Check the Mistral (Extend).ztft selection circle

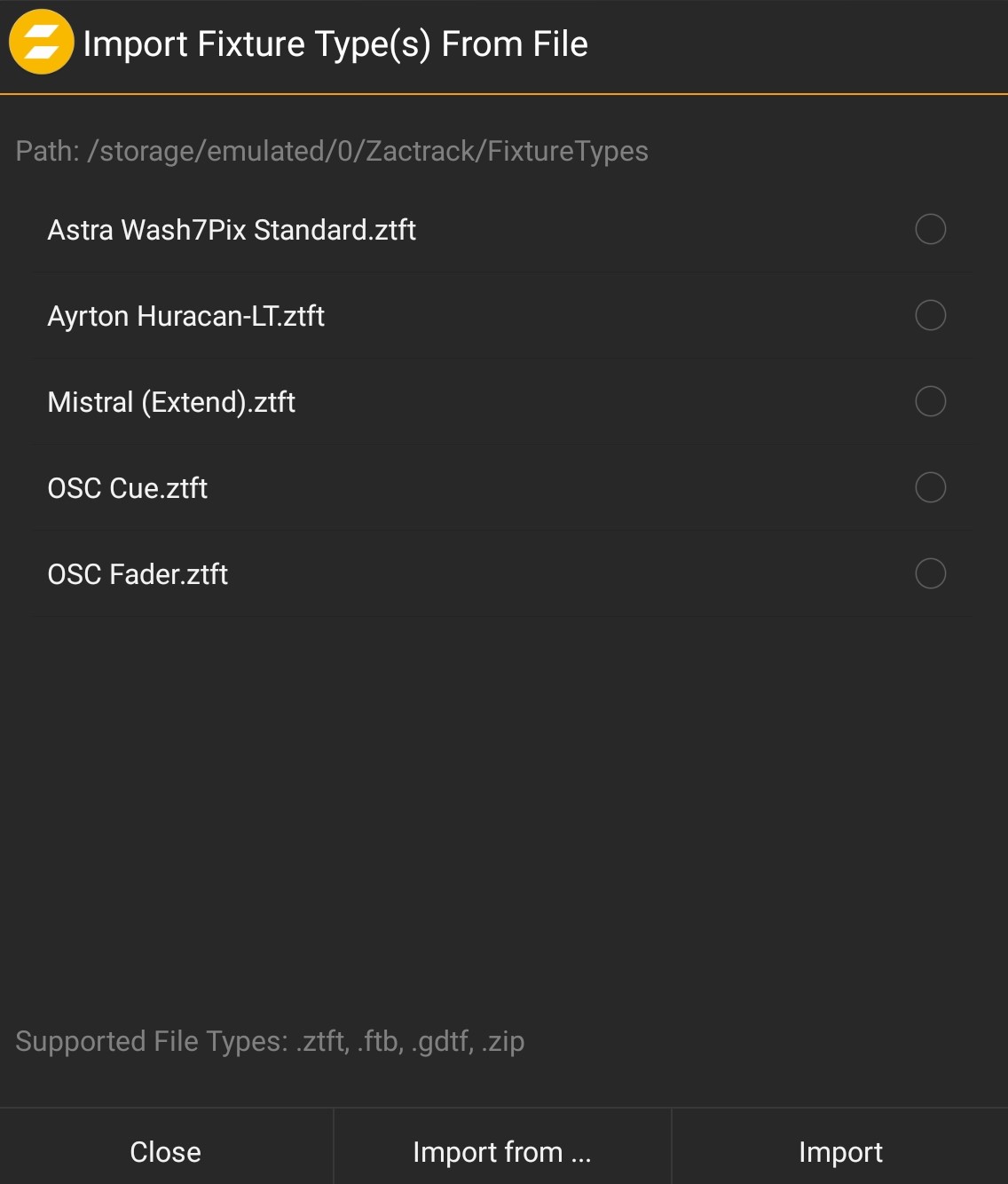click(930, 402)
